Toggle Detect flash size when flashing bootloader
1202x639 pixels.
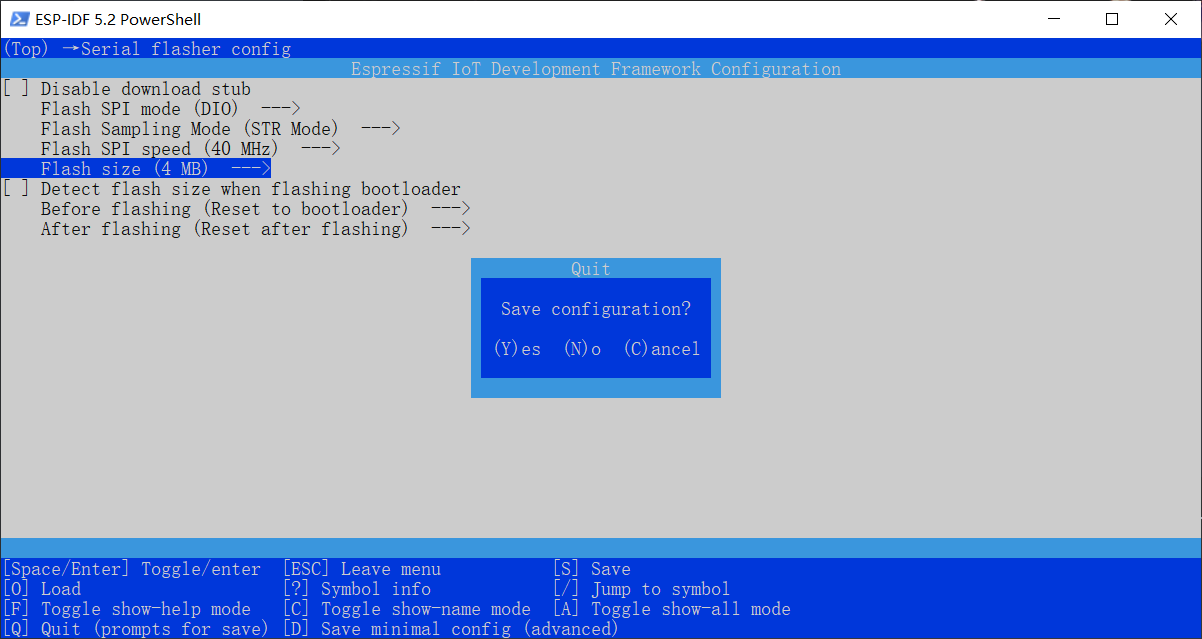[16, 189]
